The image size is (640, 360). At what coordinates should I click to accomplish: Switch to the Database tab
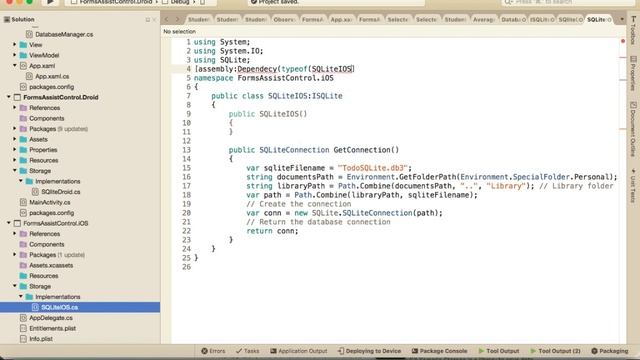click(512, 20)
